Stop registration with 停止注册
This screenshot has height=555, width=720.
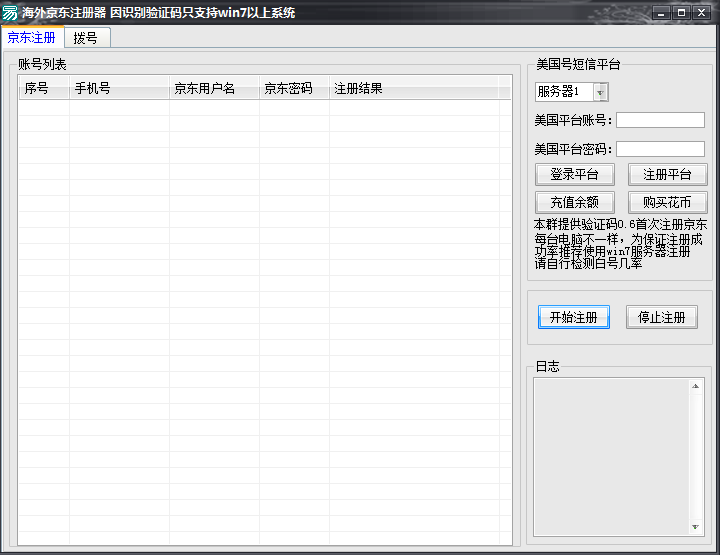tap(662, 317)
